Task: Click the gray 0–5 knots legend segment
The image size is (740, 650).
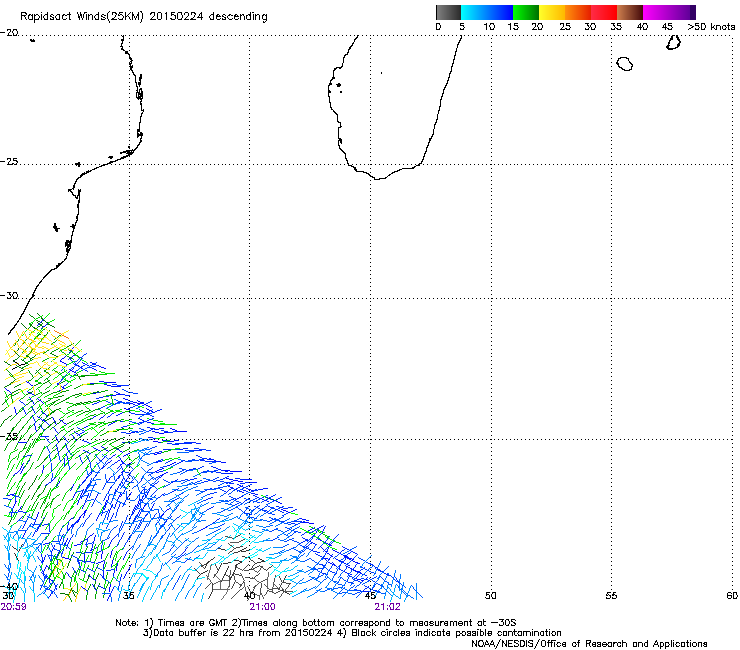Action: coord(448,12)
